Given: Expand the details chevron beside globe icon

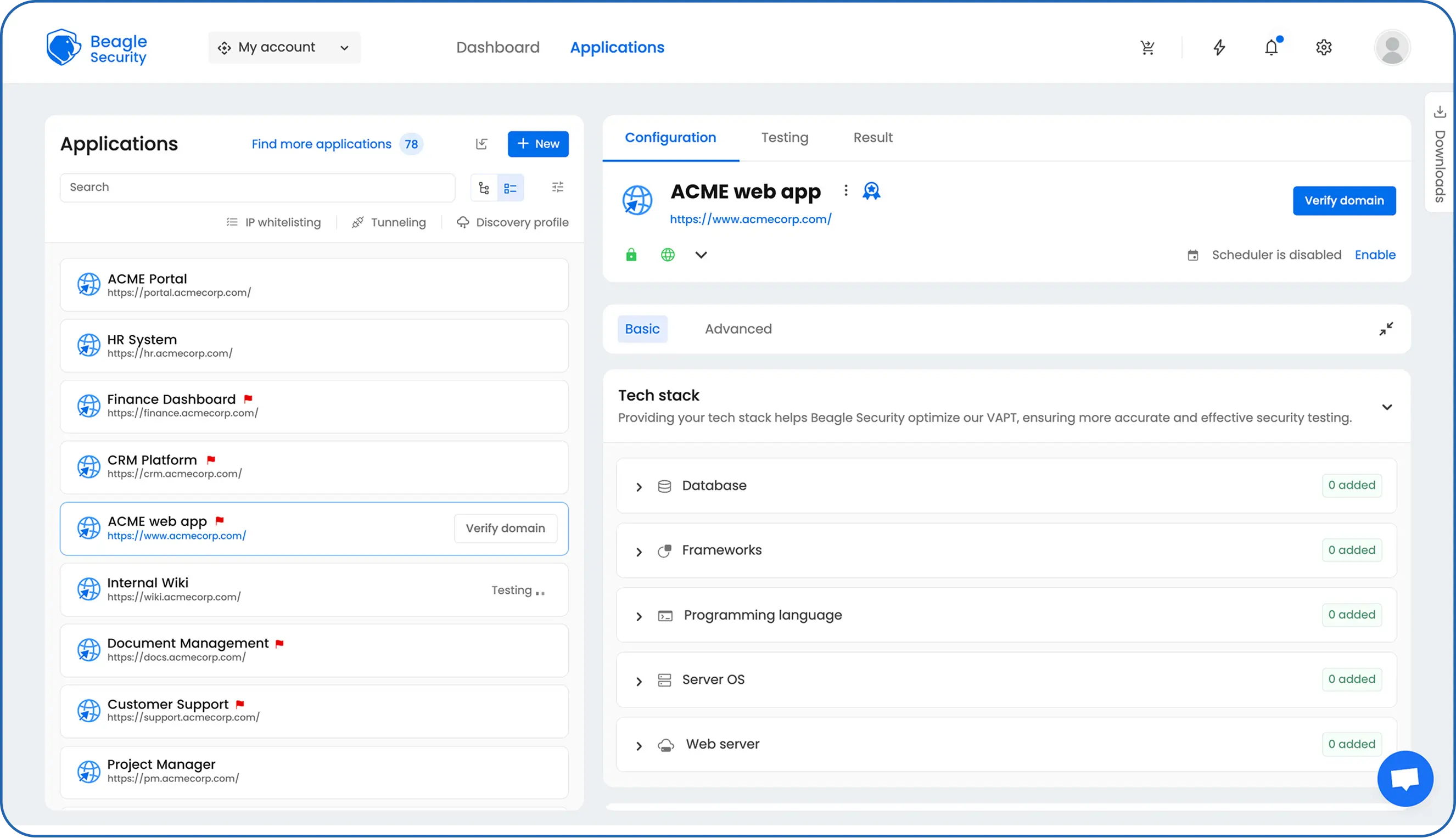Looking at the screenshot, I should 700,255.
